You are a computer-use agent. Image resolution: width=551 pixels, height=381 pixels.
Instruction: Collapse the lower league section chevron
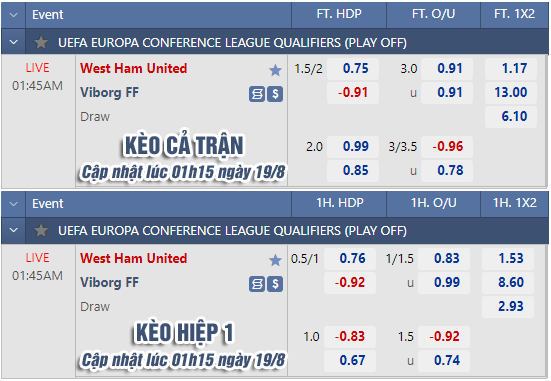[14, 230]
